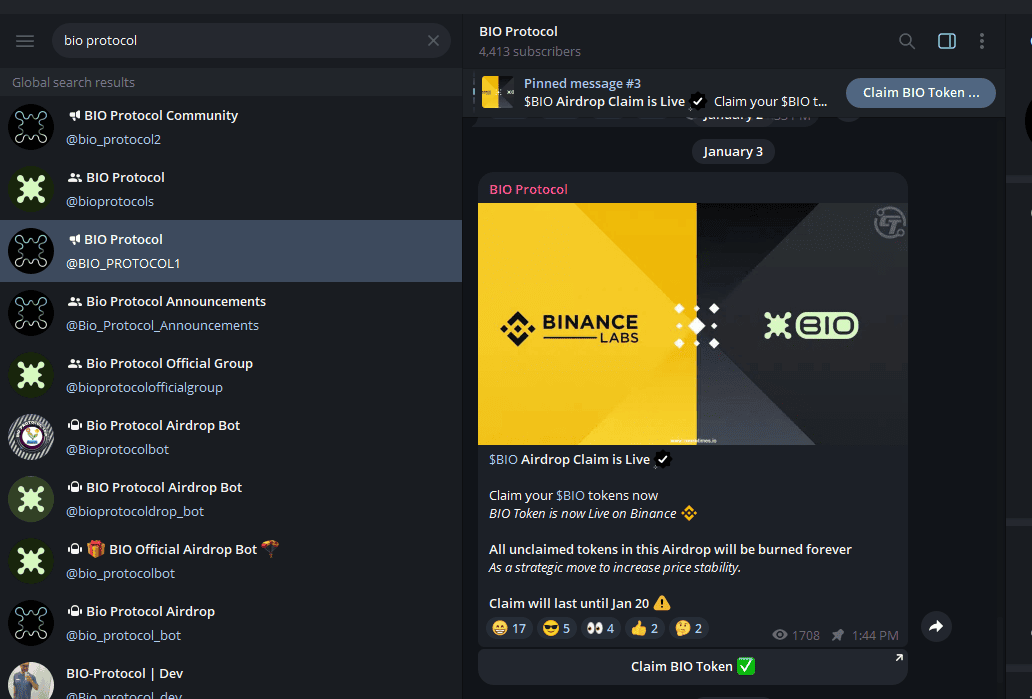Toggle the right sidebar info panel
Image resolution: width=1032 pixels, height=699 pixels.
[x=946, y=41]
